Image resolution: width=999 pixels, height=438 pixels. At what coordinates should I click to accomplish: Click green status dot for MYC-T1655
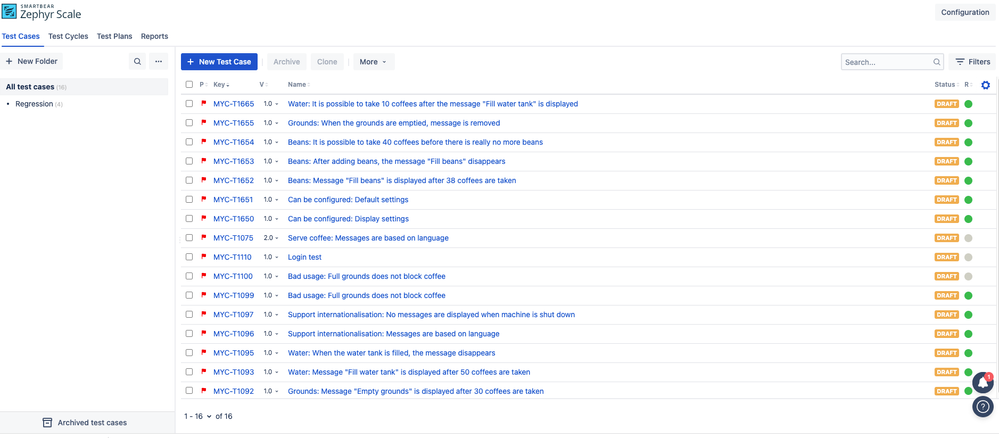(x=968, y=123)
